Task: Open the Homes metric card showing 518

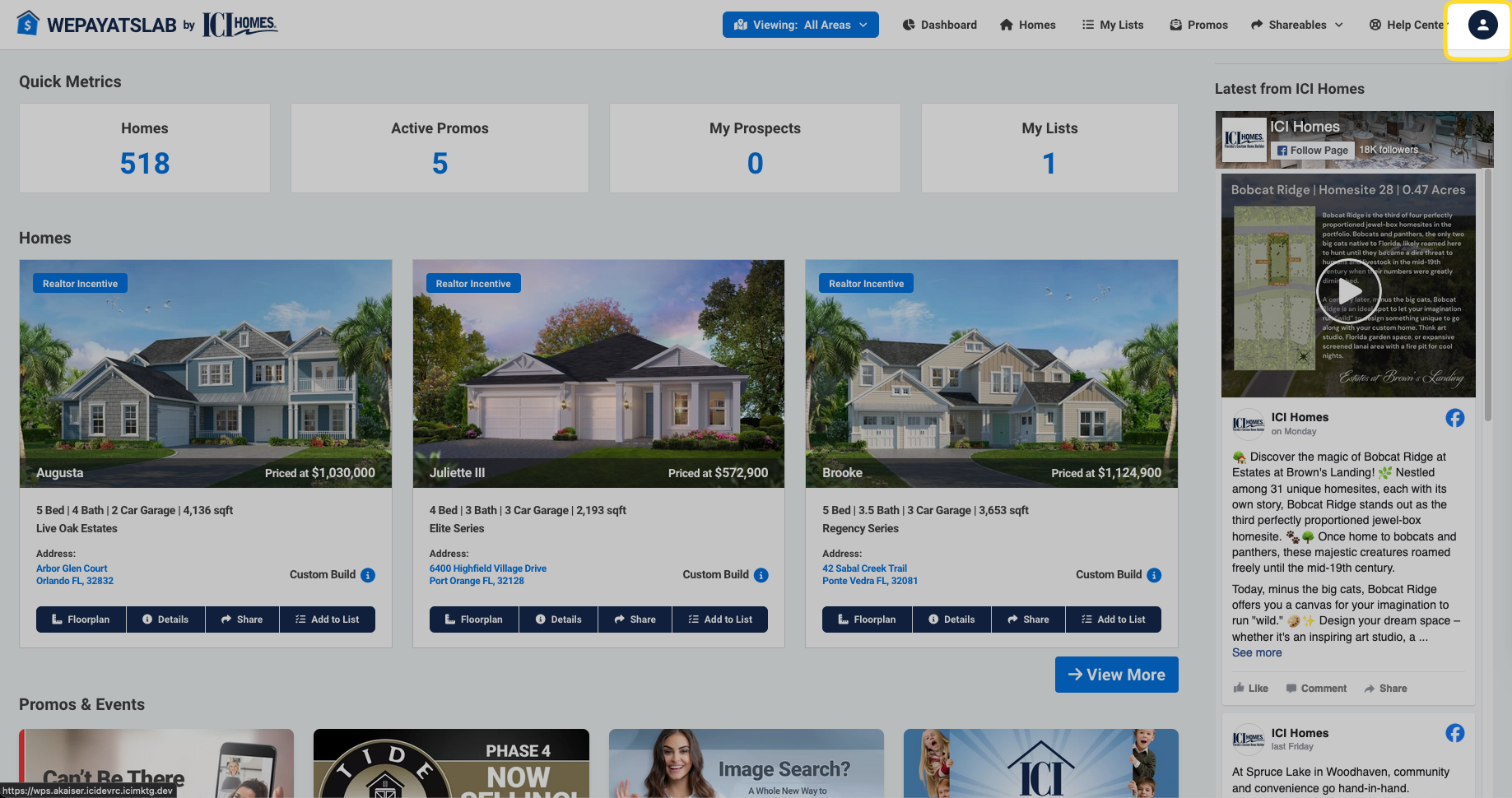Action: pos(145,148)
